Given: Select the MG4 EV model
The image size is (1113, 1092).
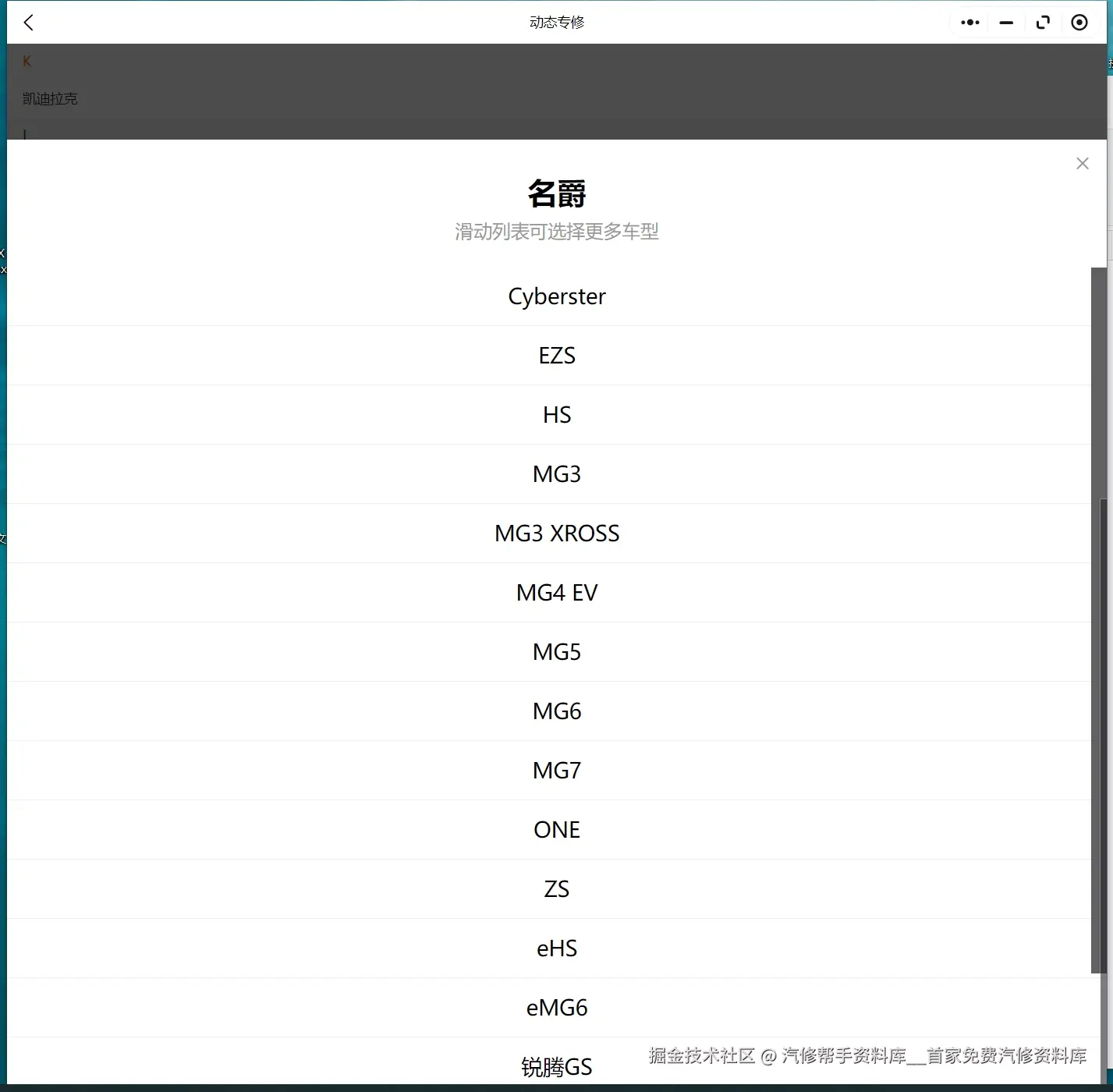Looking at the screenshot, I should tap(556, 592).
